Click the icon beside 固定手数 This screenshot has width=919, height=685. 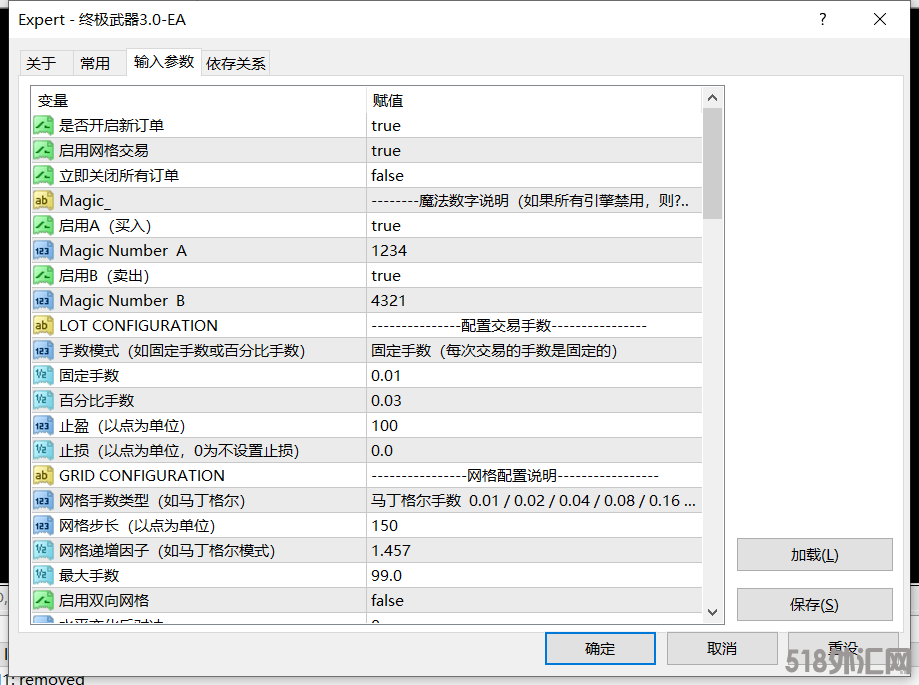(43, 376)
